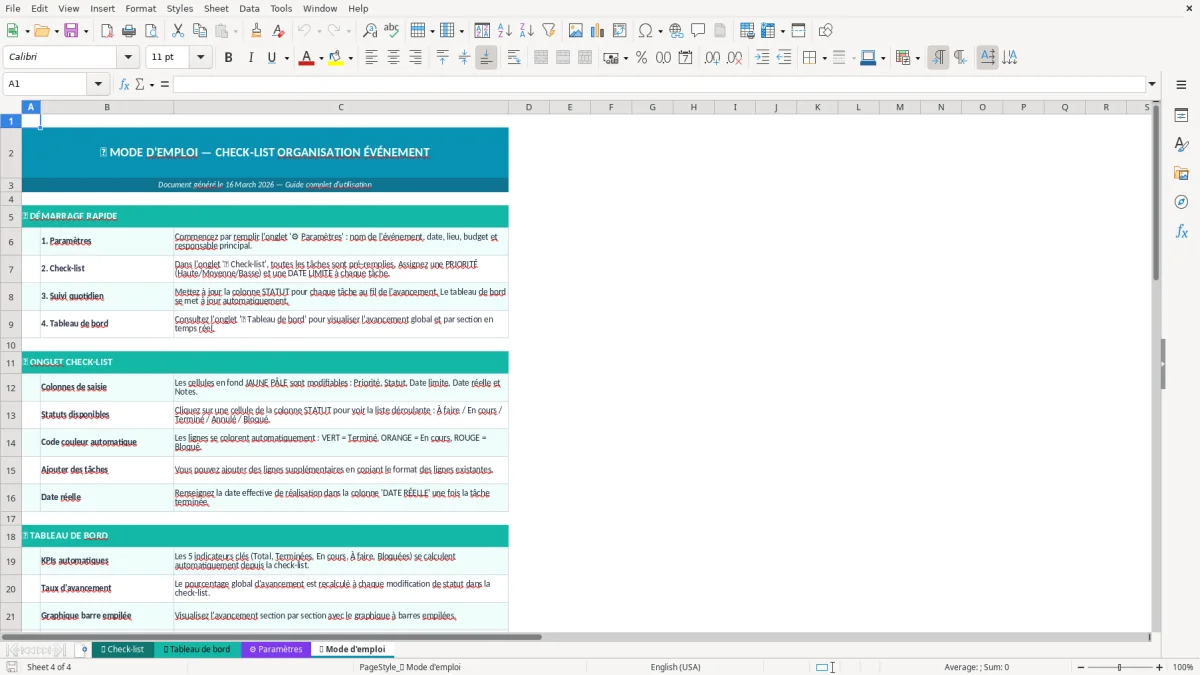Apply yellow background highlight color
Screen dimensions: 1200x675
coord(336,58)
